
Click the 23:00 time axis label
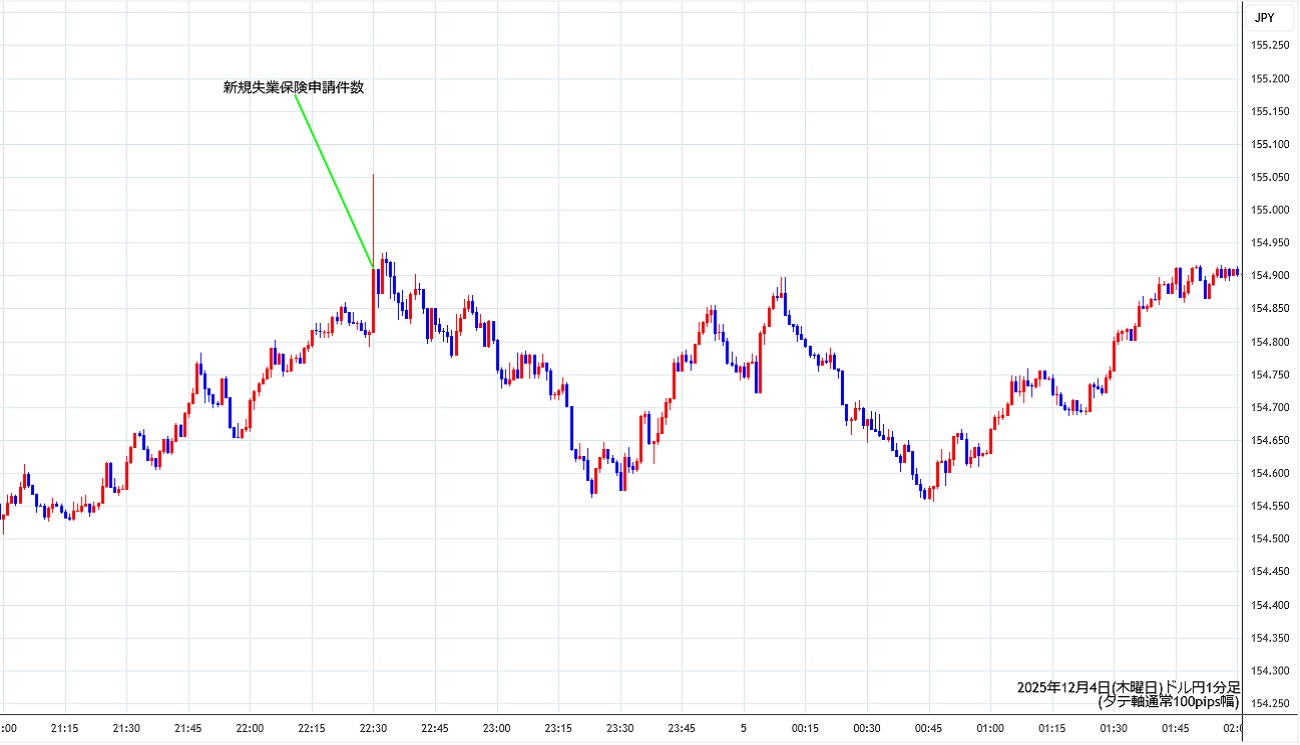coord(497,728)
